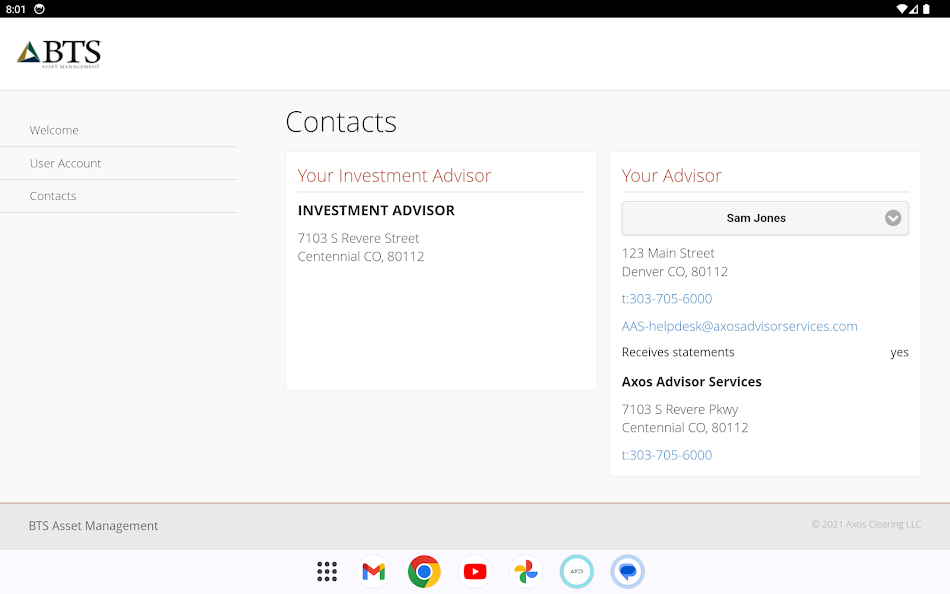Open Google Photos

tap(525, 571)
